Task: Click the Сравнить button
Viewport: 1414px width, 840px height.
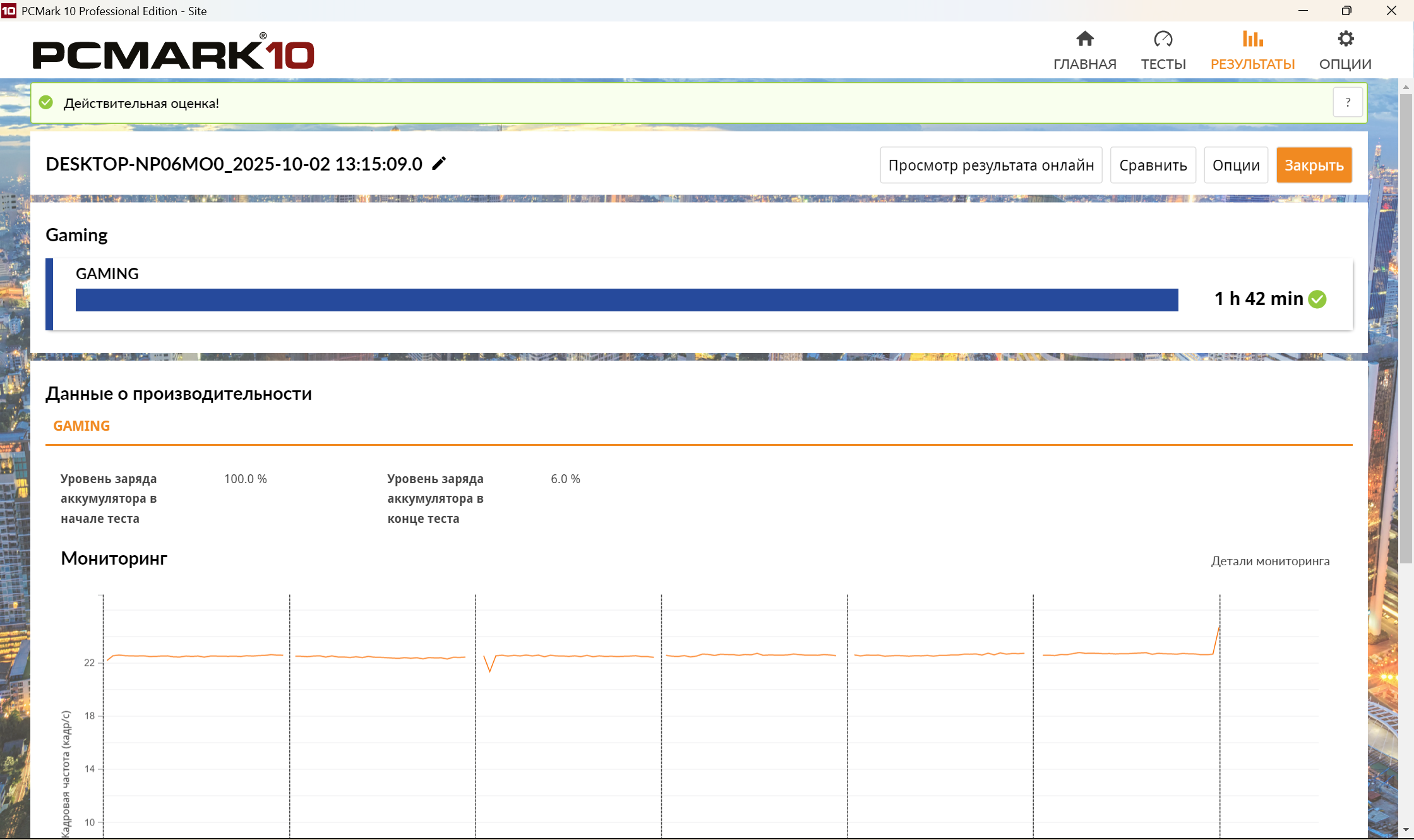Action: pyautogui.click(x=1153, y=165)
